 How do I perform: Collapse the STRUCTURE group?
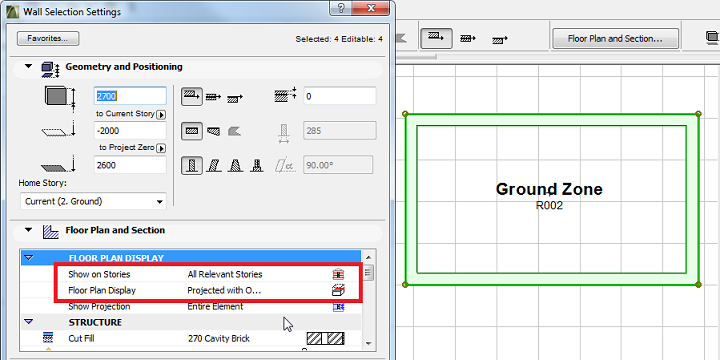click(x=28, y=322)
